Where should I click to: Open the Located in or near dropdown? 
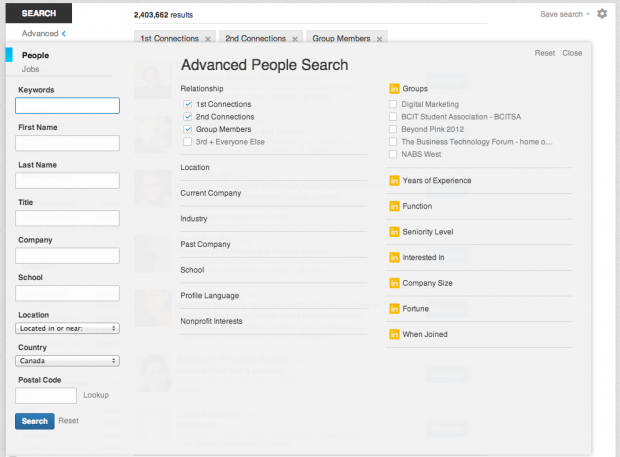[67, 329]
